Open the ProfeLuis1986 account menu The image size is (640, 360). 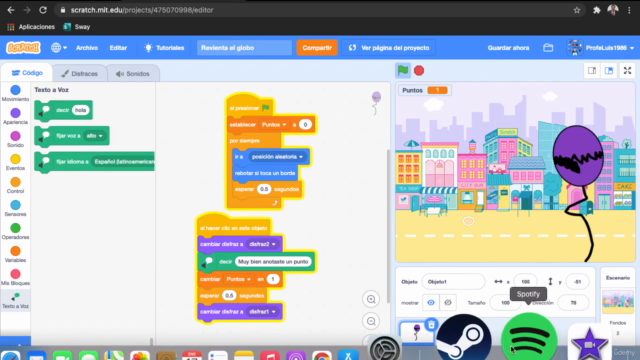(600, 48)
